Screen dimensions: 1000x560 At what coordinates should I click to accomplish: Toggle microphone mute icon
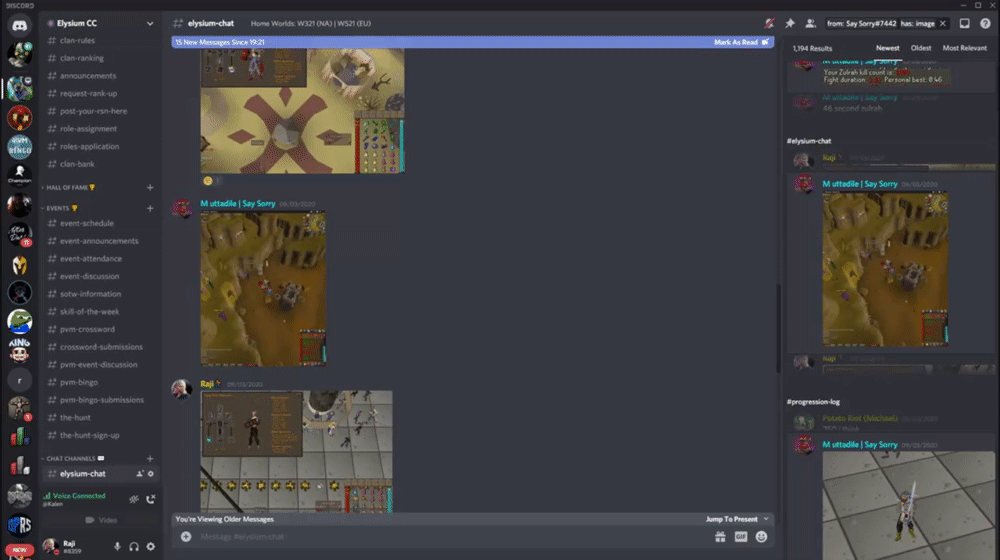[117, 547]
